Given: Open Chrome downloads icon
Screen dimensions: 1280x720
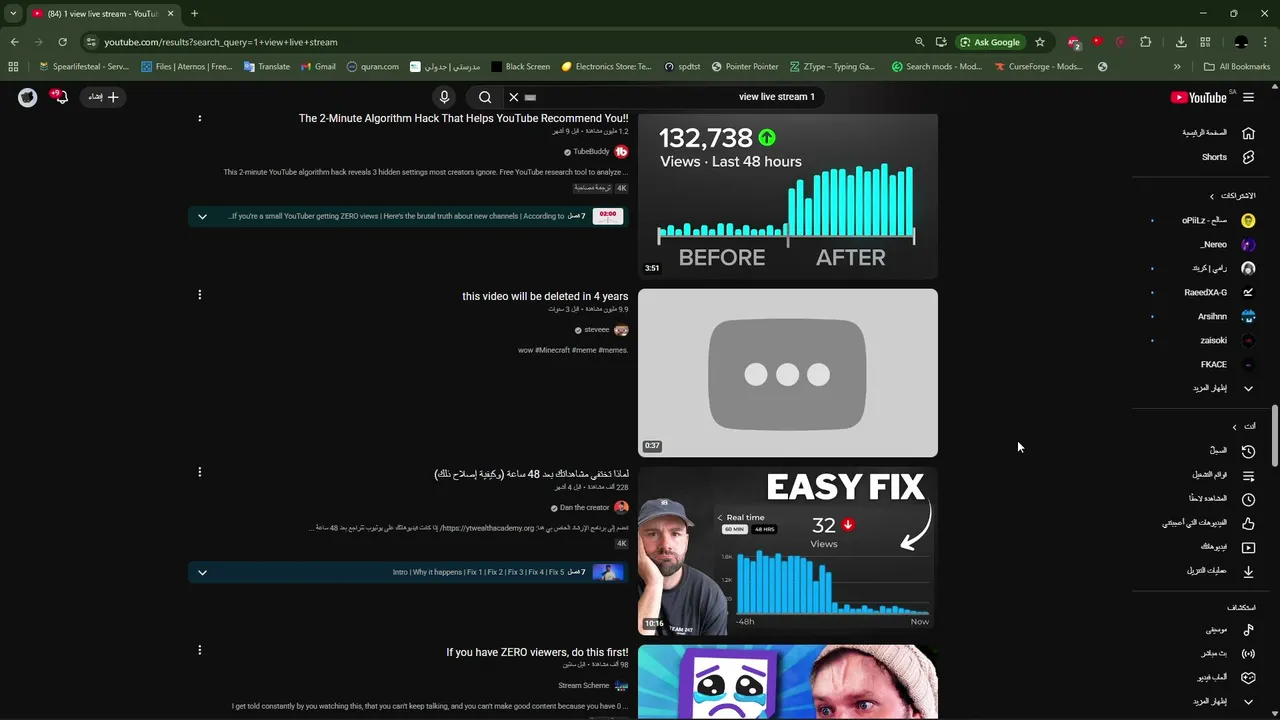Looking at the screenshot, I should click(1181, 42).
